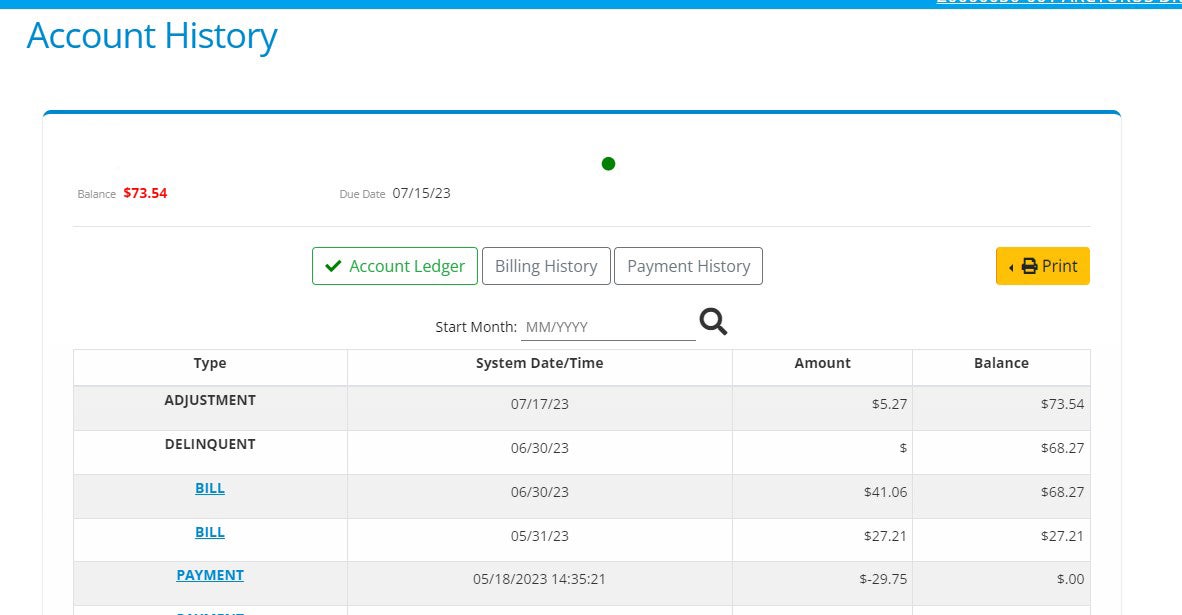Click the 07/15/23 due date value

[x=421, y=193]
